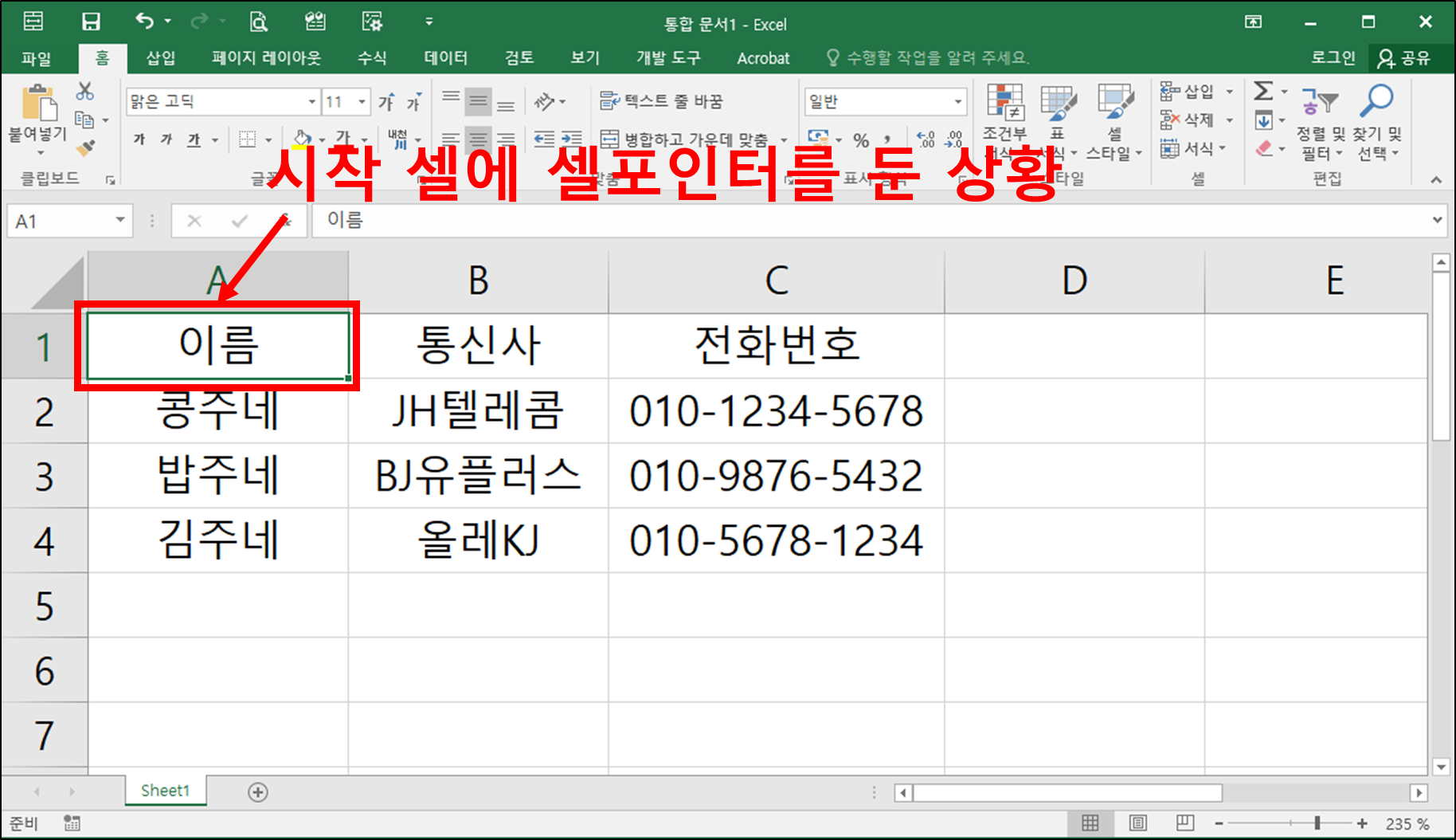Open the font name dropdown
This screenshot has width=1456, height=840.
[311, 101]
